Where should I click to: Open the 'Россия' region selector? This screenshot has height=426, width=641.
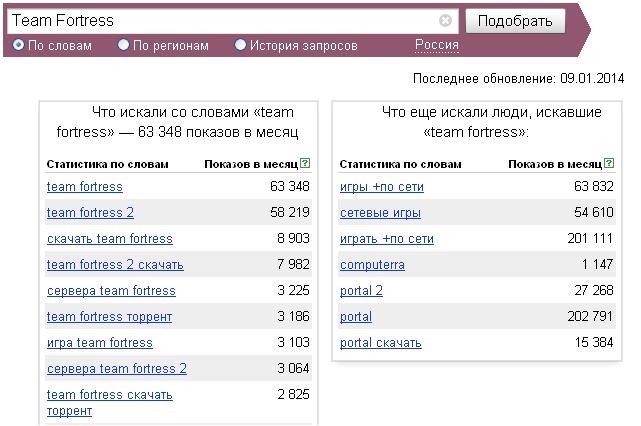[x=437, y=45]
